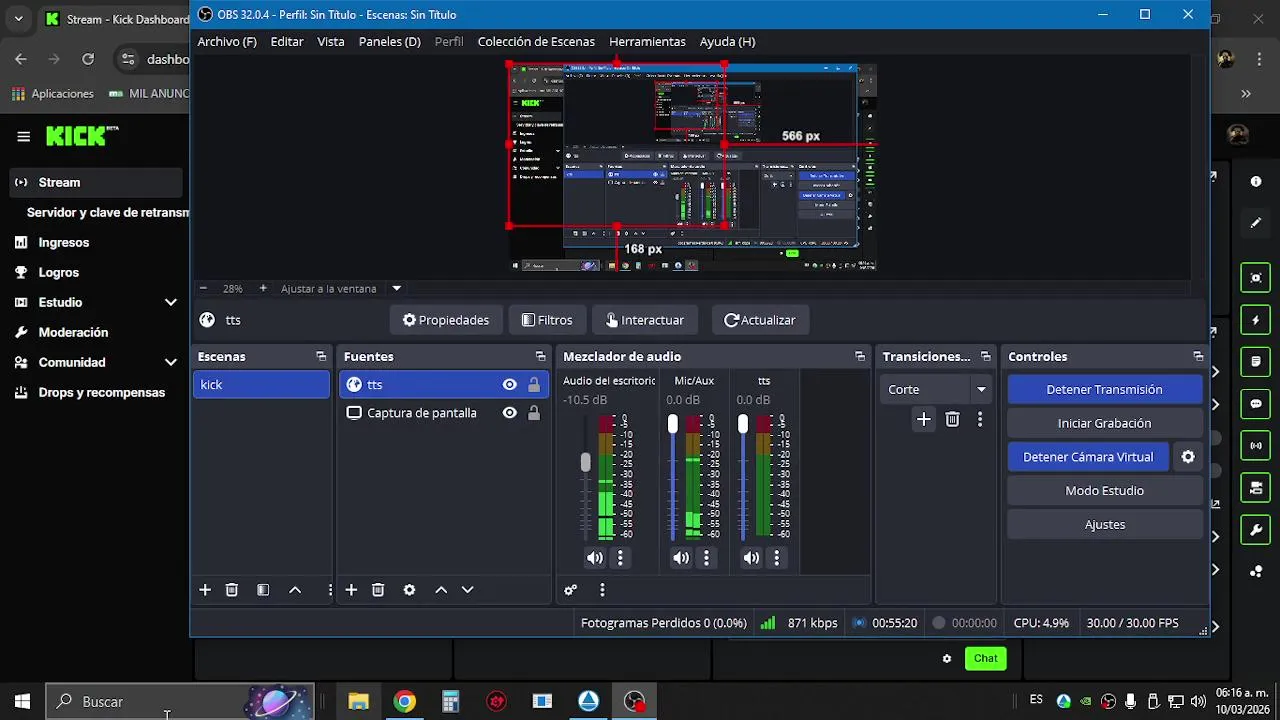Open Paneles (D) menu
This screenshot has width=1280, height=720.
coord(390,42)
